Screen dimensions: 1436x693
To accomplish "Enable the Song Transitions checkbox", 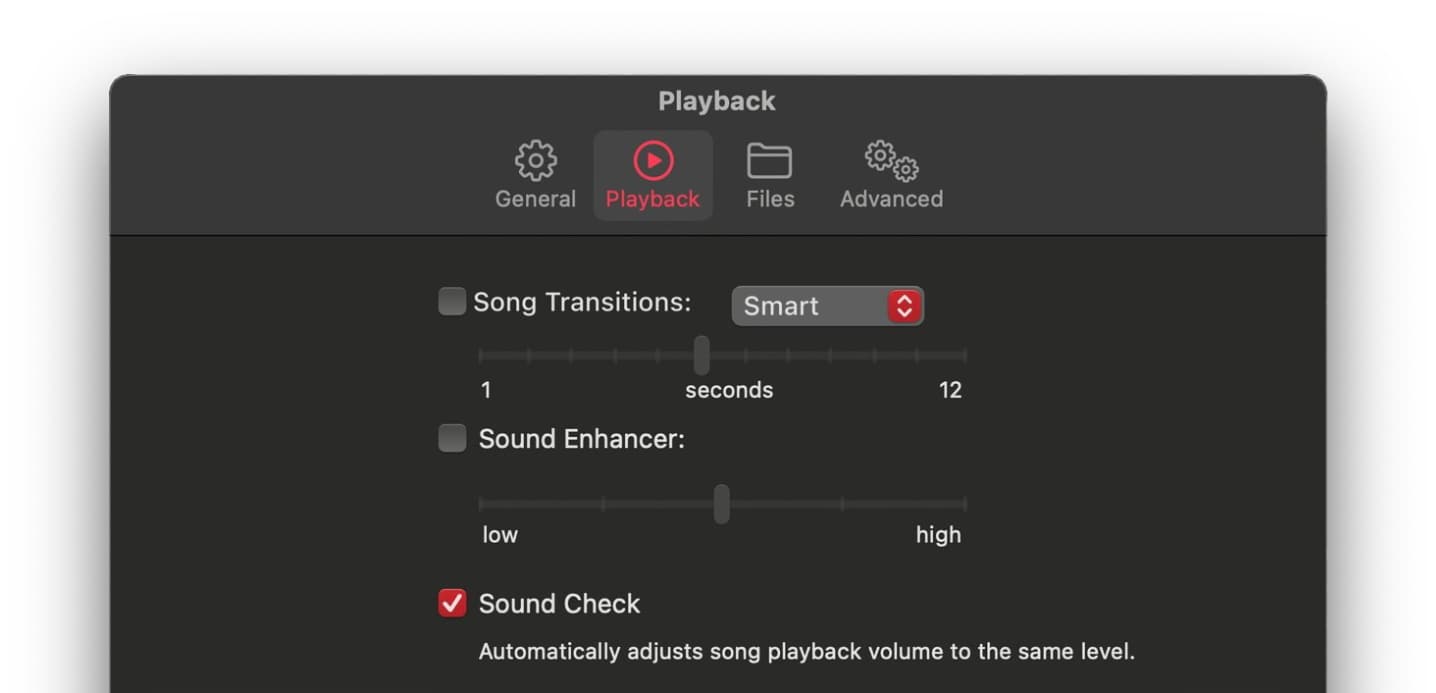I will click(452, 302).
